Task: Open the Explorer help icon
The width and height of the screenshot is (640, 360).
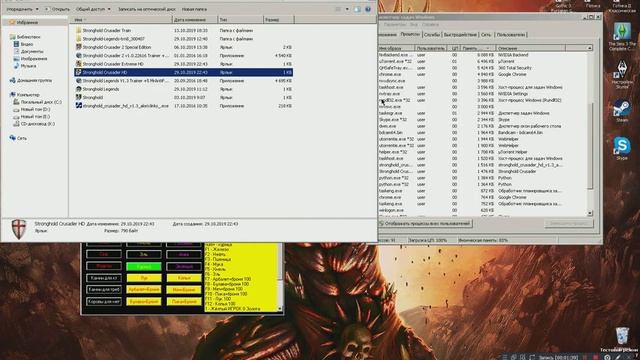Action: pos(368,9)
